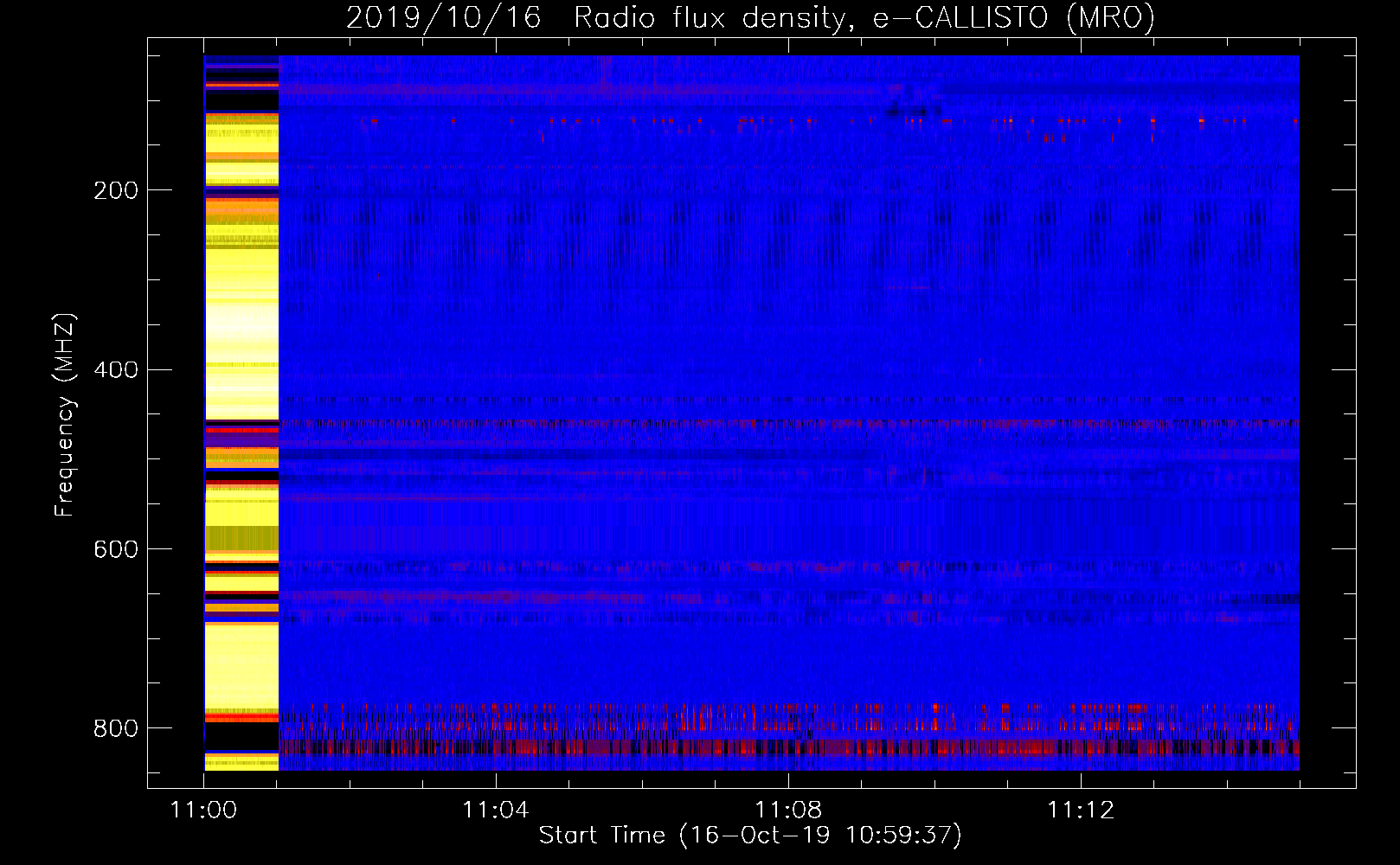Click the 11:12 time tick label

point(1080,811)
